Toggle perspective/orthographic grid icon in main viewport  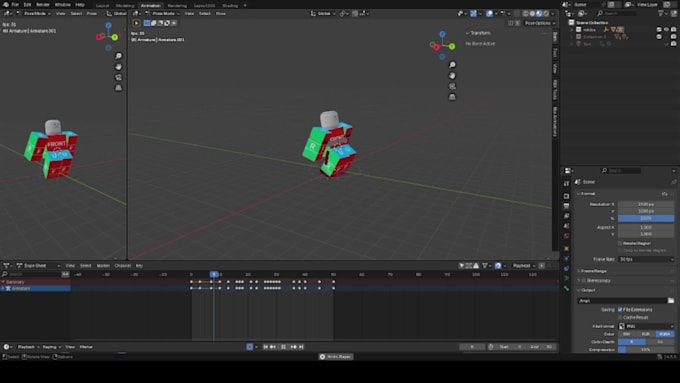tap(452, 97)
